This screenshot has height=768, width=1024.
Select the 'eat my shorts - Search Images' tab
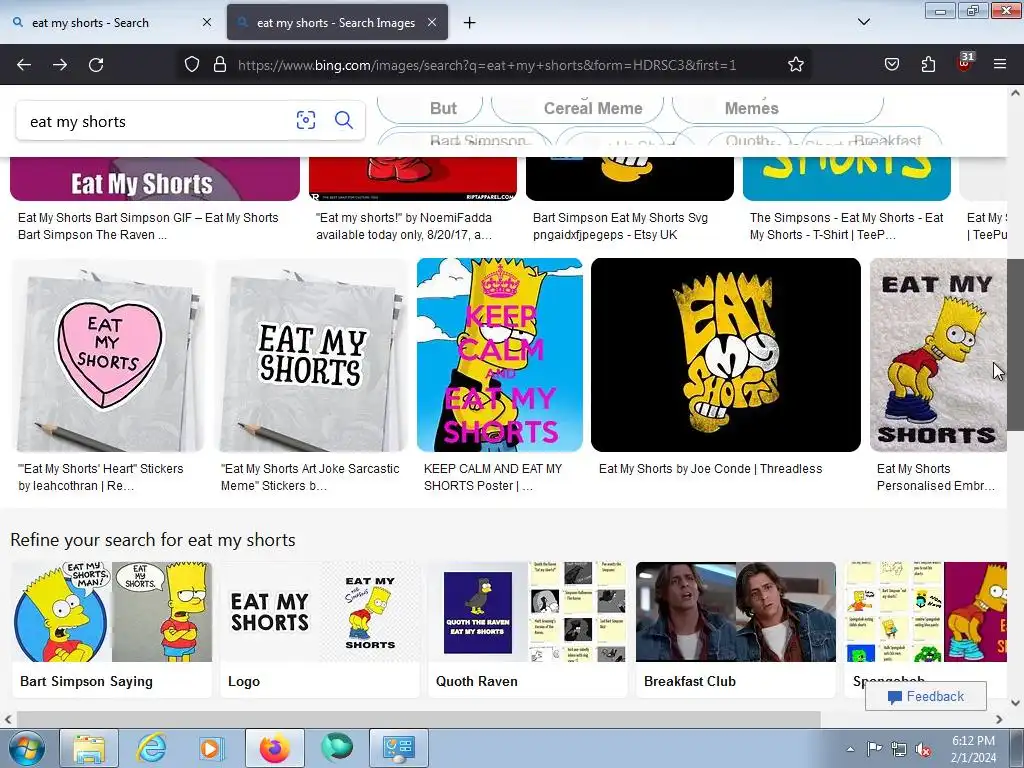pyautogui.click(x=336, y=23)
